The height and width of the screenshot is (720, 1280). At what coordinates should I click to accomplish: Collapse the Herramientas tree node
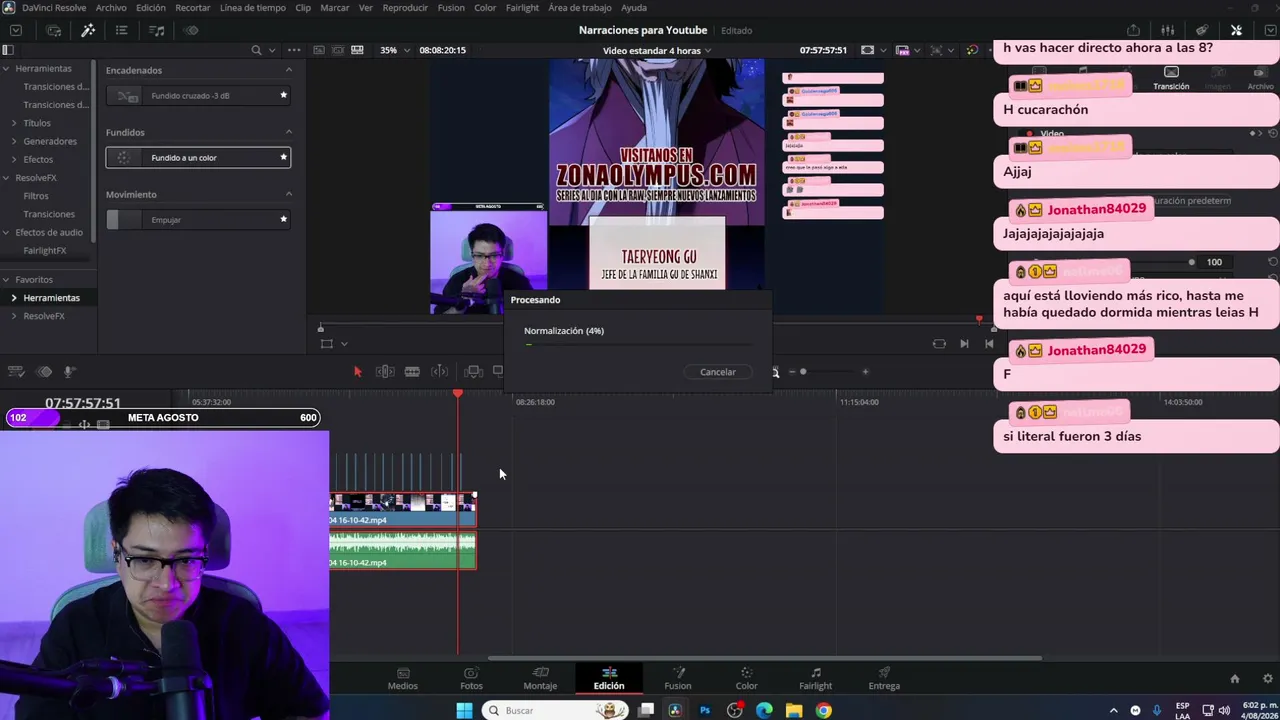tap(6, 69)
